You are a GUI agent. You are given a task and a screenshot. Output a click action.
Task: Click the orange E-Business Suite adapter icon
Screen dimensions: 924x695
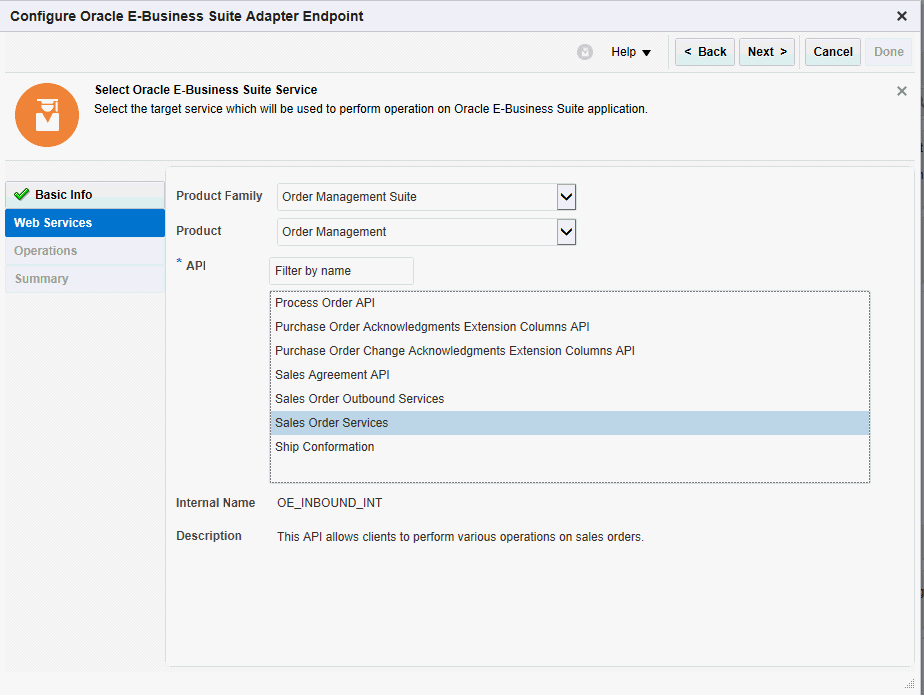pos(47,115)
